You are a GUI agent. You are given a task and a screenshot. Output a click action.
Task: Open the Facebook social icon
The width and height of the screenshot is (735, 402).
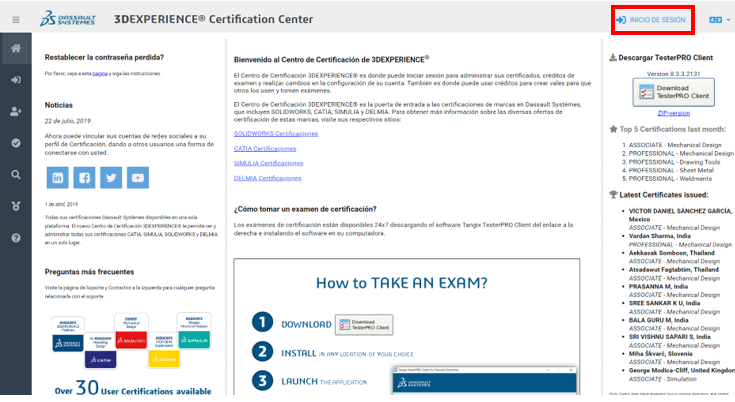coord(84,178)
